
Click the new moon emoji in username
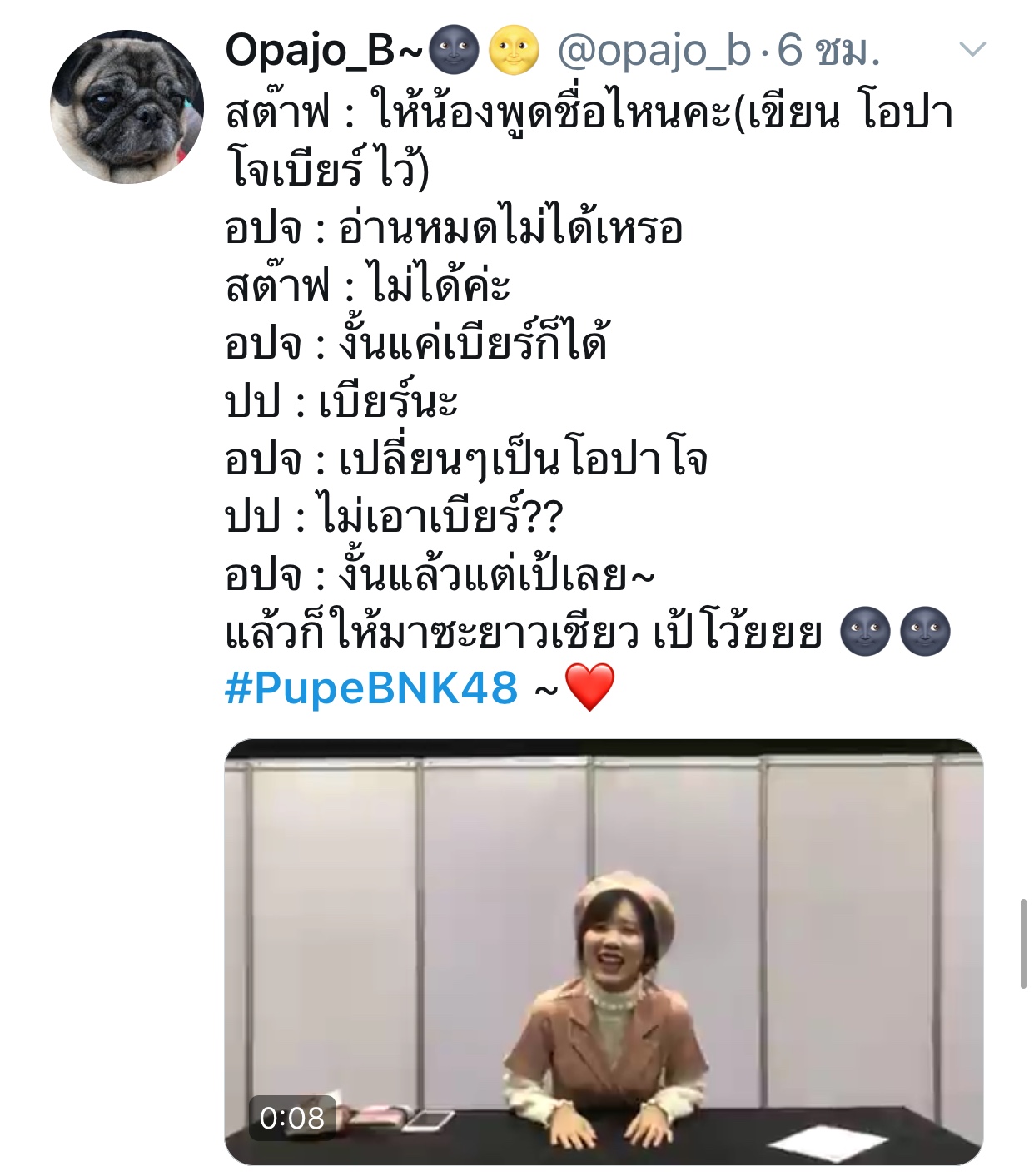click(x=454, y=50)
